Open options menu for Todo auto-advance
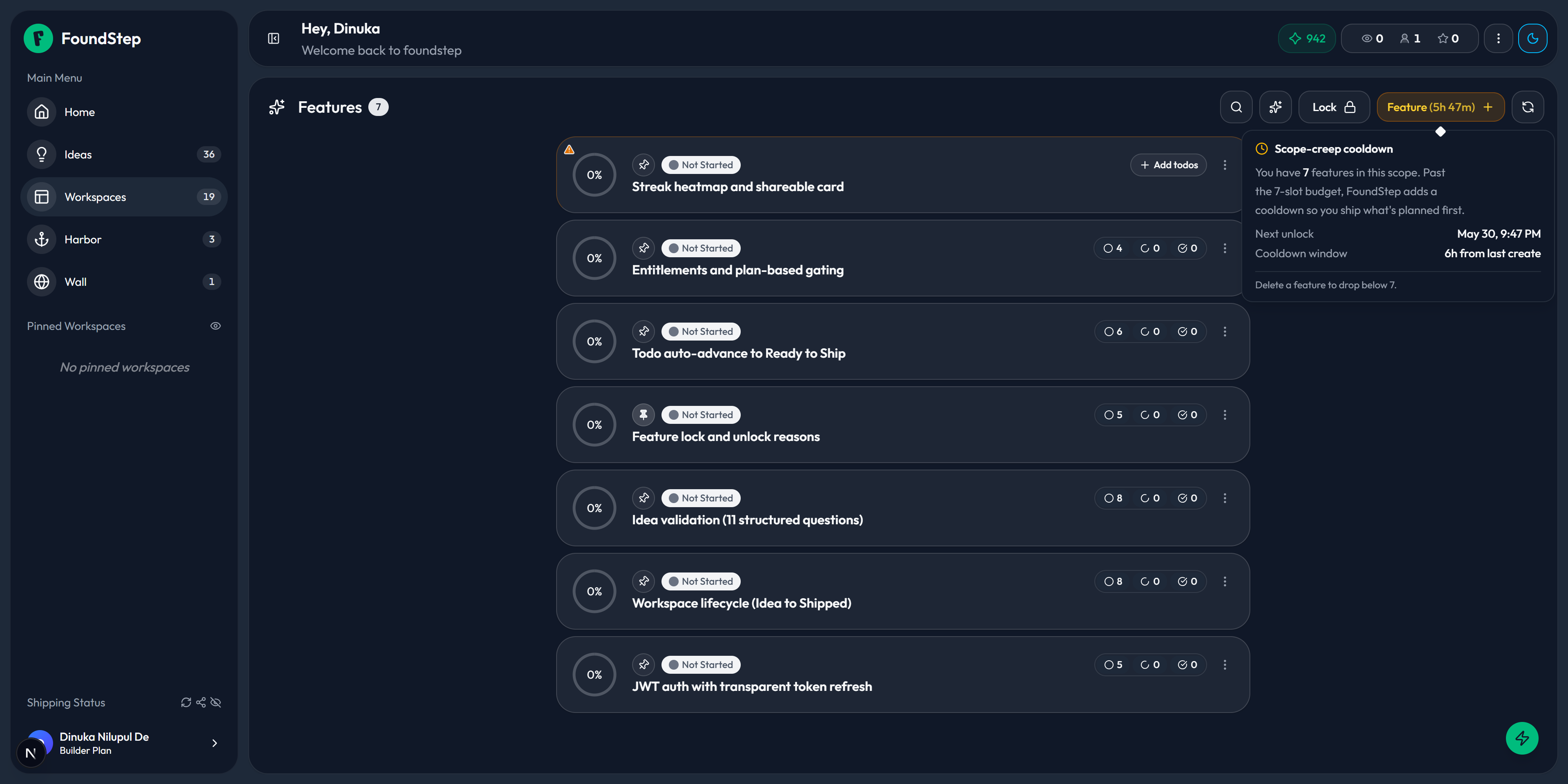 click(1225, 332)
